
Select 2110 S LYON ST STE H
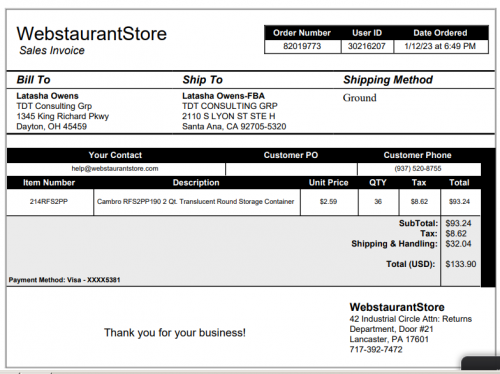click(229, 116)
